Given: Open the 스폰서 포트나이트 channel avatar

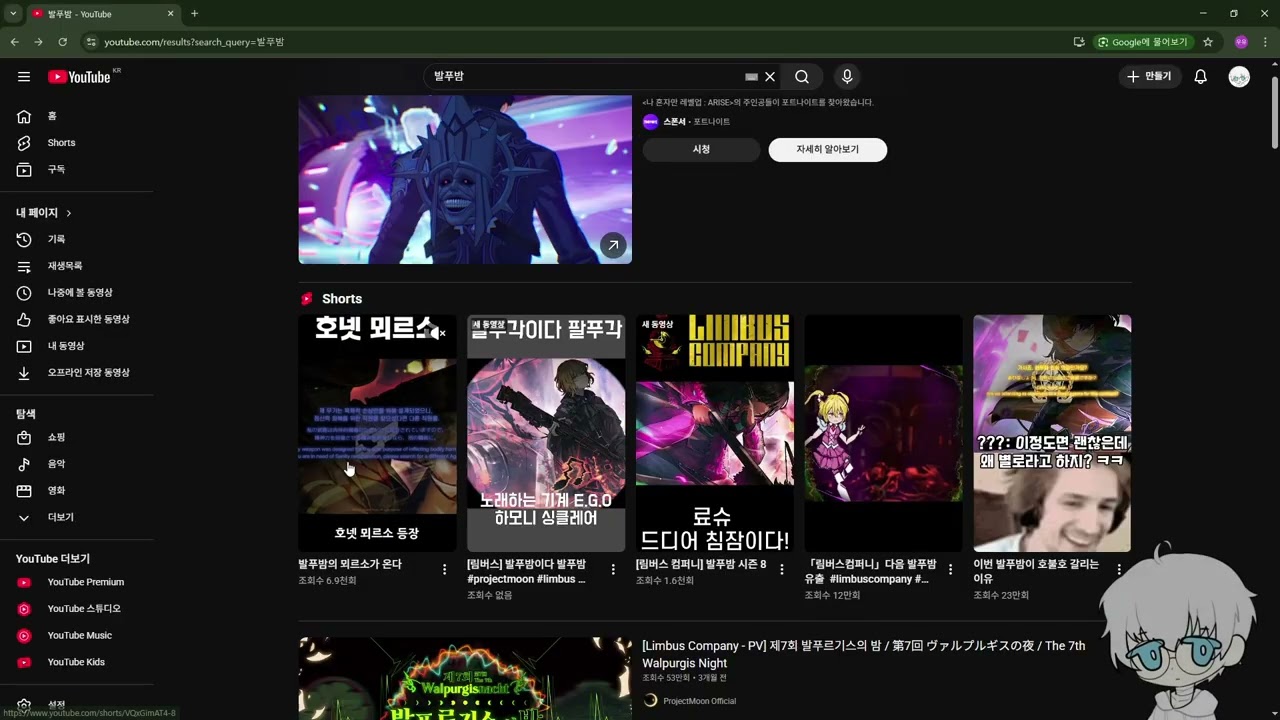Looking at the screenshot, I should pyautogui.click(x=650, y=122).
